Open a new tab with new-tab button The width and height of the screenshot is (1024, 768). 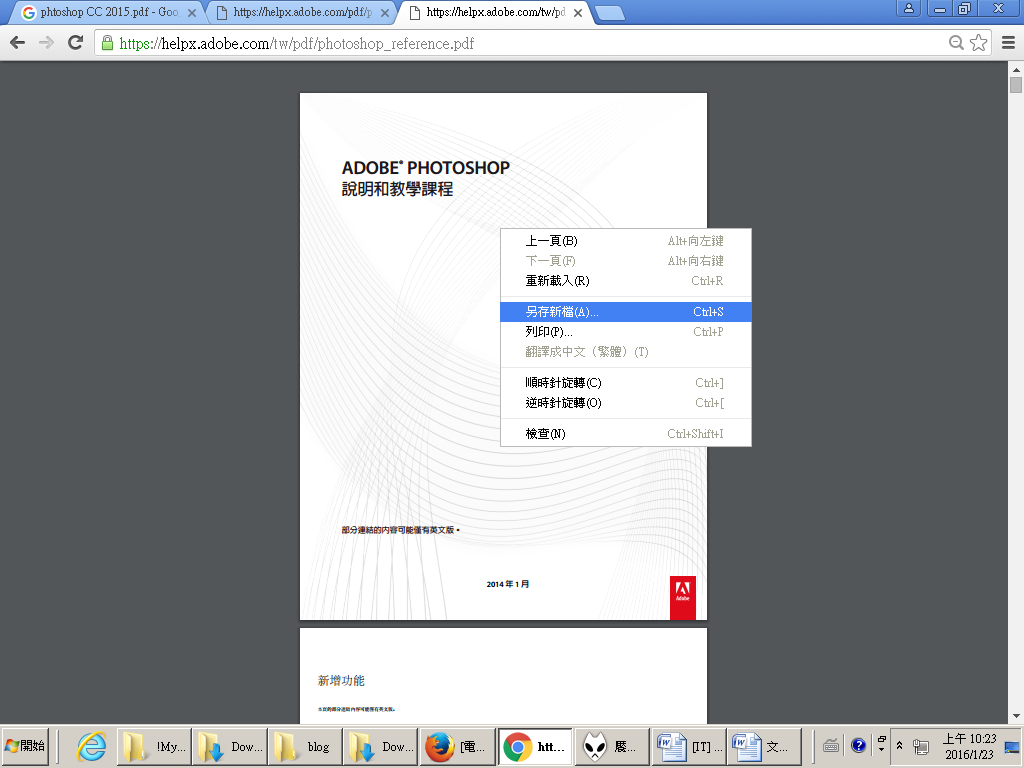[x=611, y=13]
